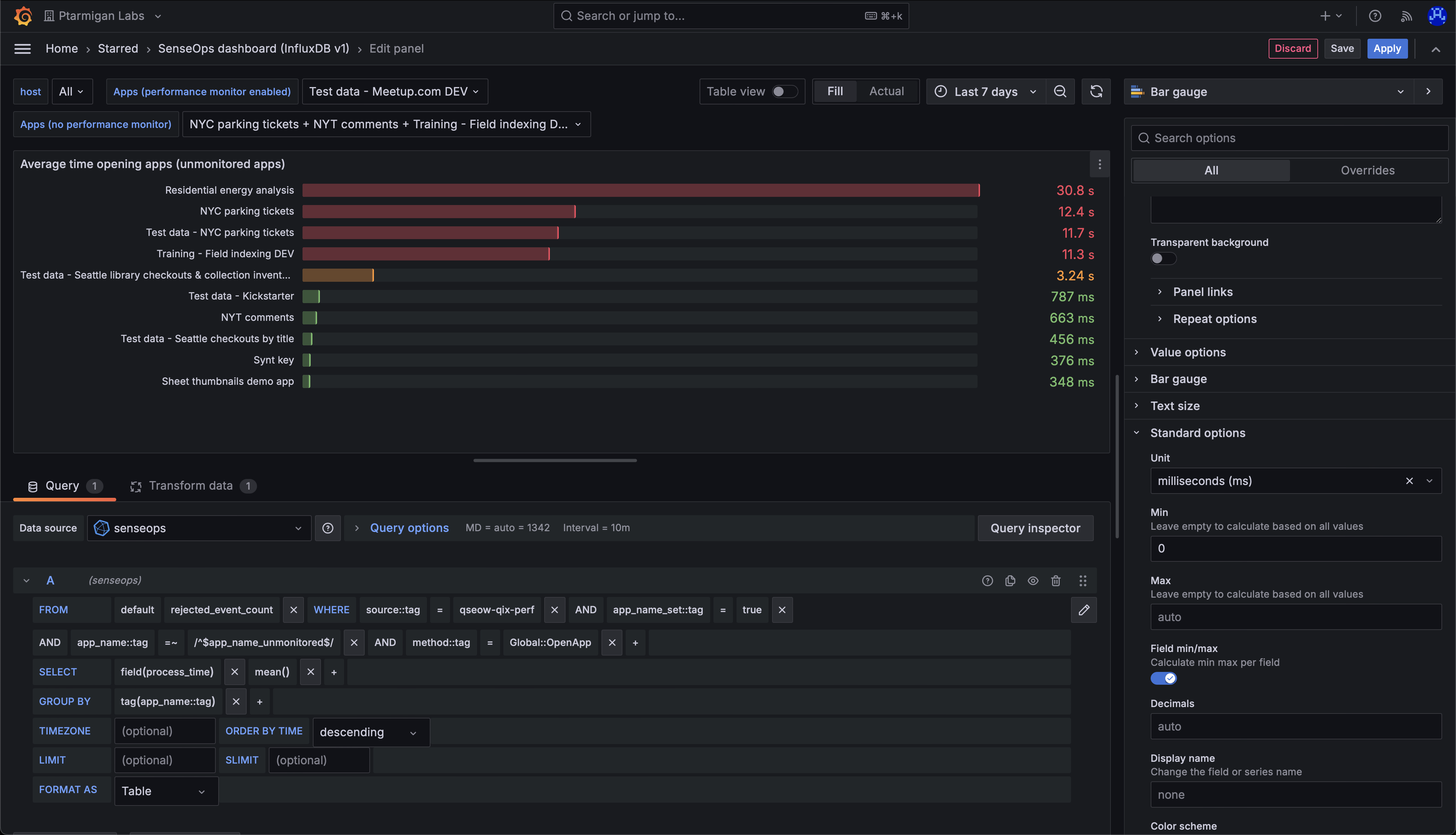Enable Table view toggle

783,91
